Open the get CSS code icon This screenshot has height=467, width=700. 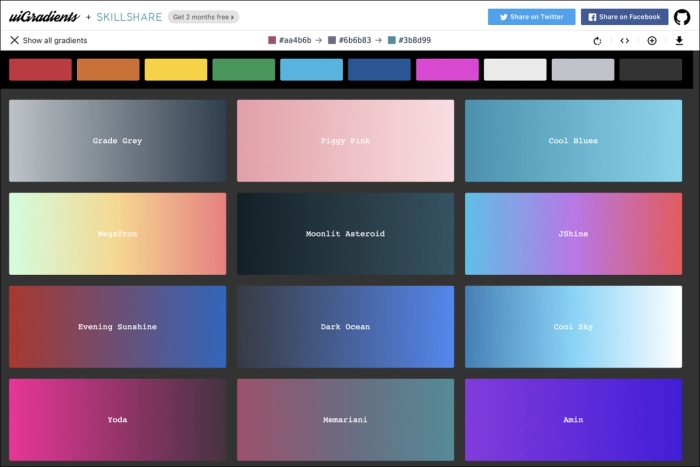625,41
